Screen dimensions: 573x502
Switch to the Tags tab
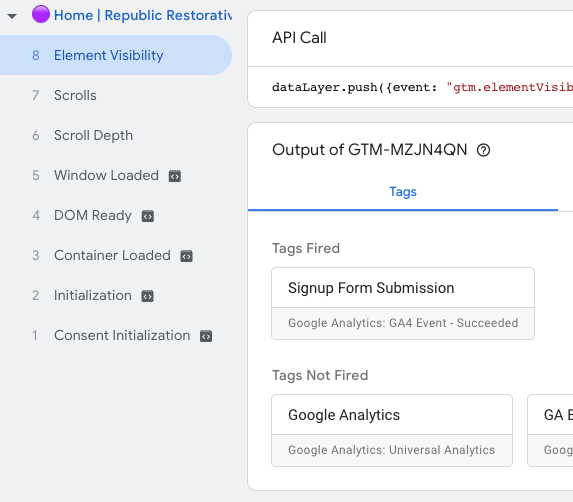click(403, 192)
